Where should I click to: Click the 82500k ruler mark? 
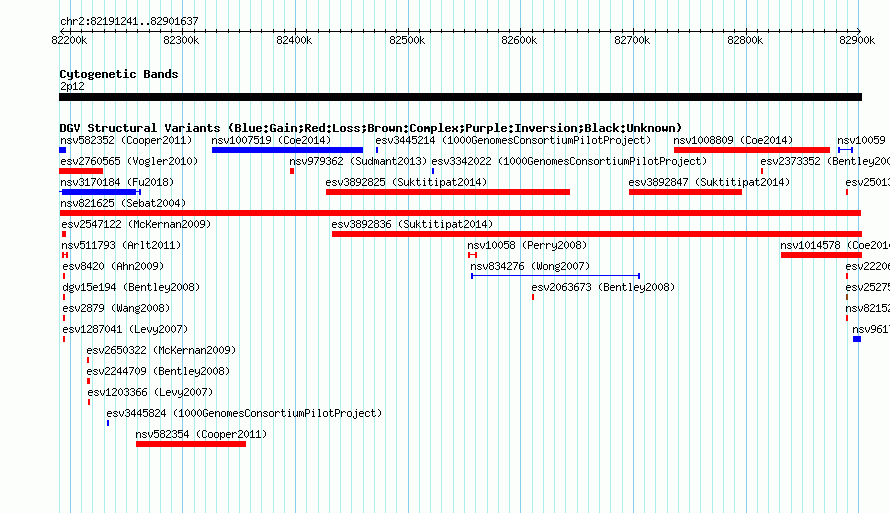407,40
